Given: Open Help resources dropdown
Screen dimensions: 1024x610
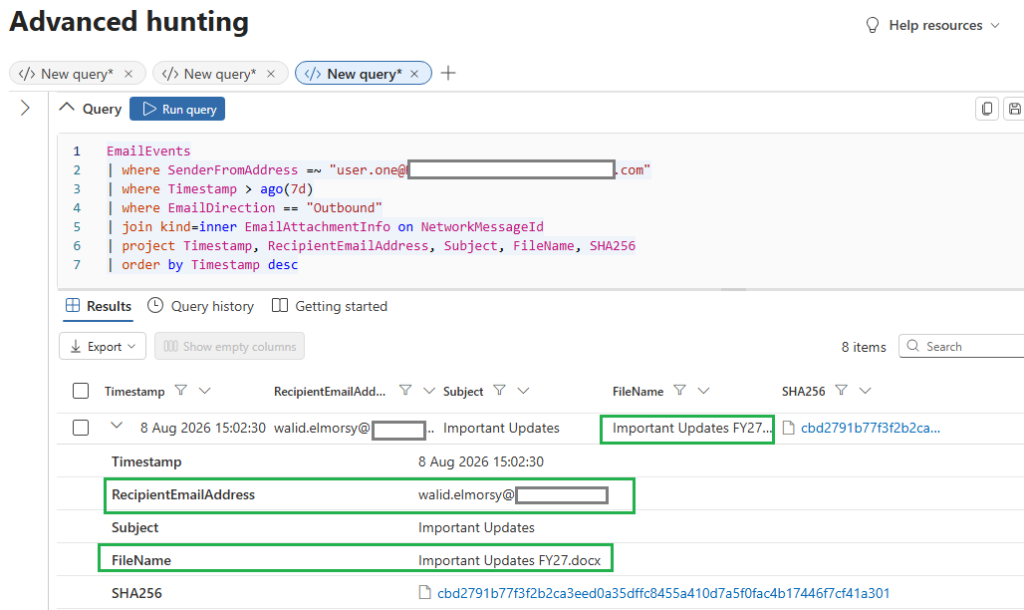Looking at the screenshot, I should (x=933, y=25).
